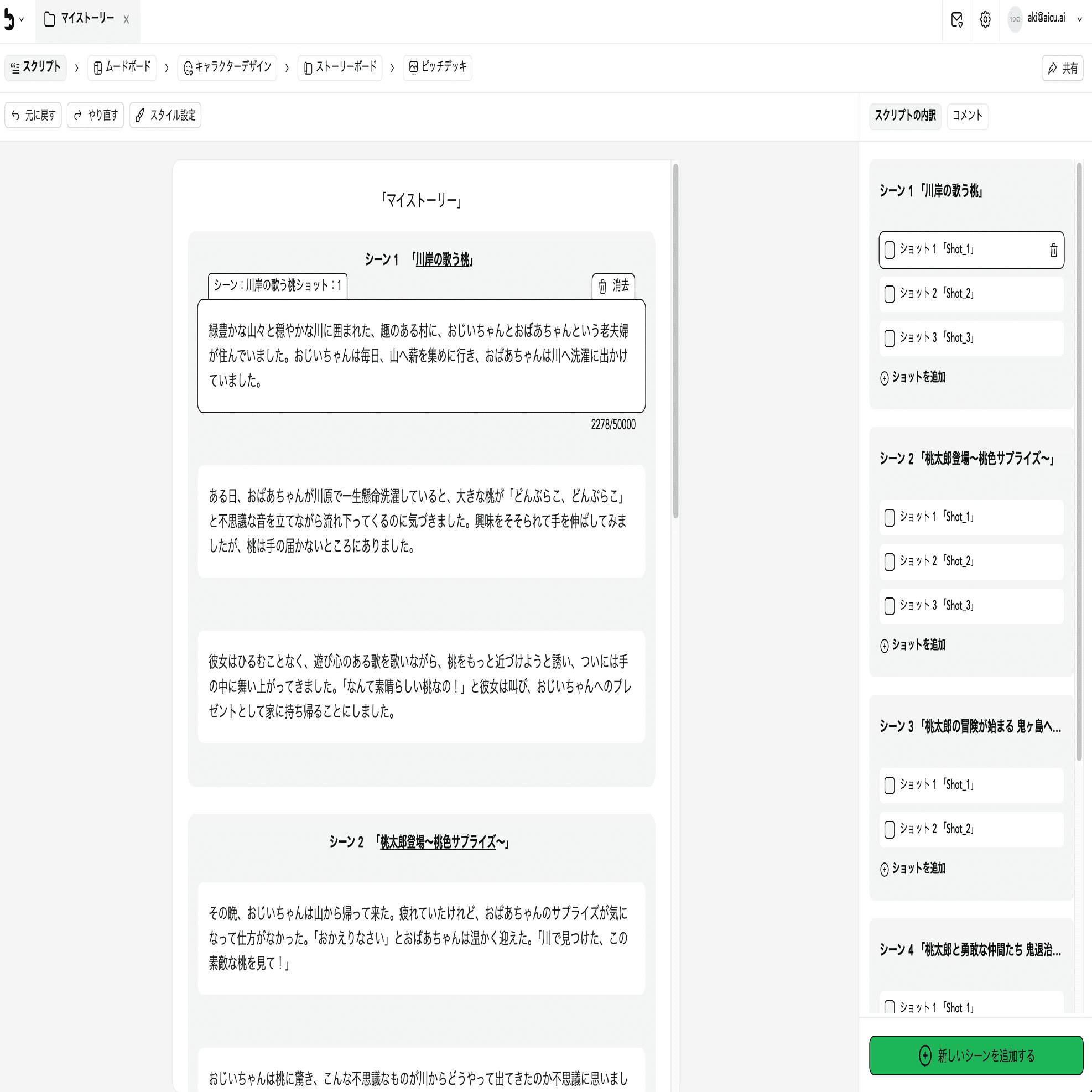Open the settings gear icon
This screenshot has width=1092, height=1092.
click(x=985, y=19)
